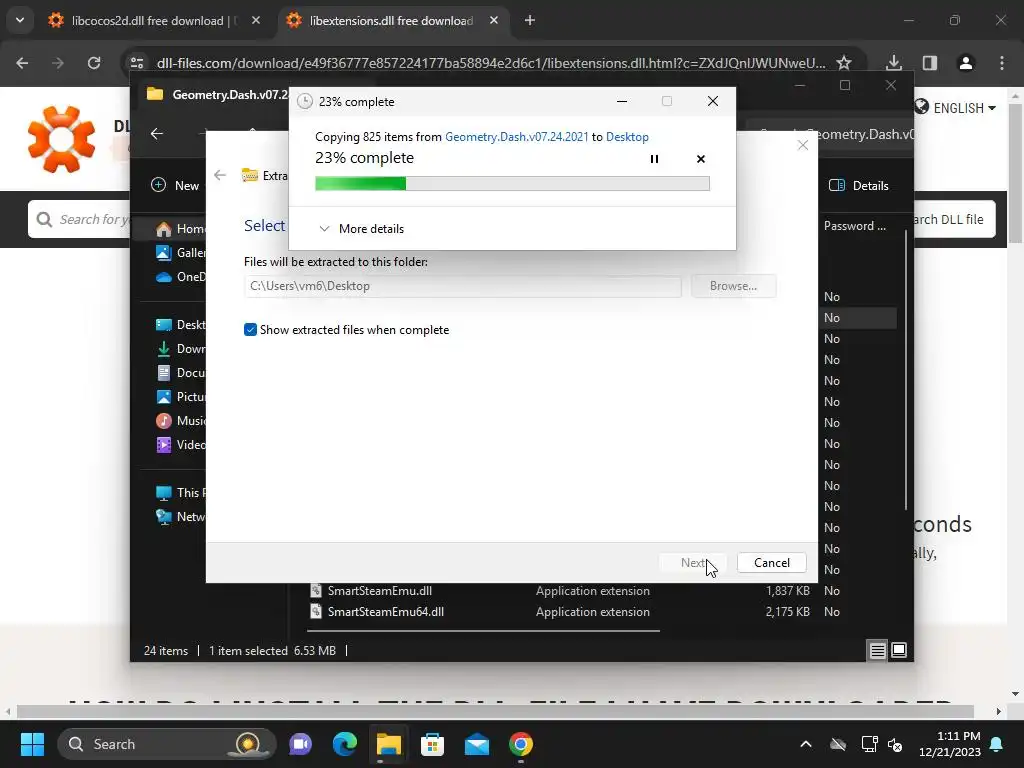Click Cancel in the extract wizard

pos(771,563)
